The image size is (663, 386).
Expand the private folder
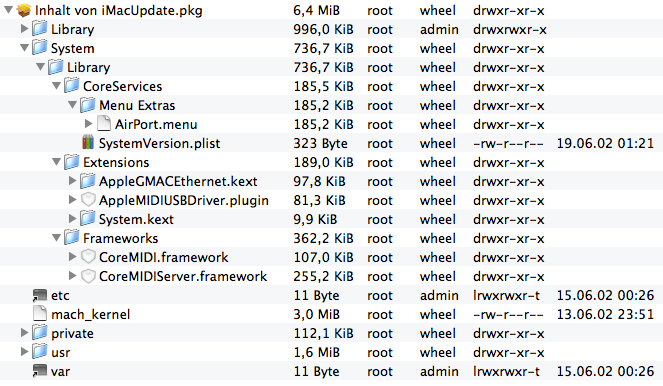pyautogui.click(x=25, y=333)
